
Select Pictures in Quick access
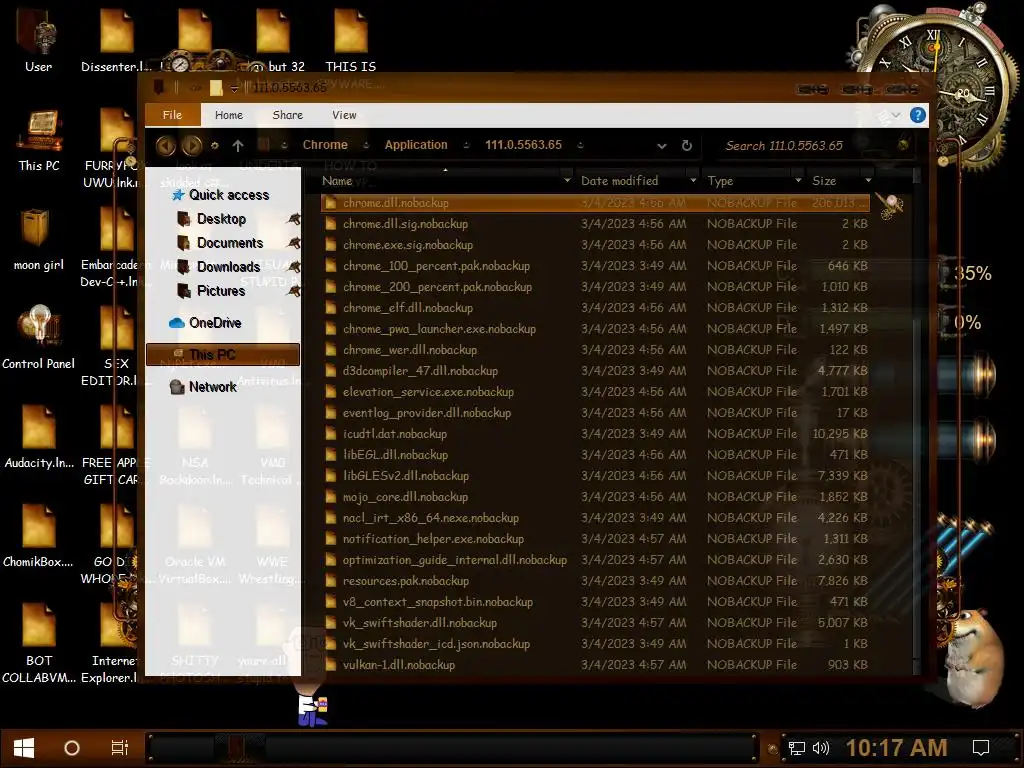221,291
